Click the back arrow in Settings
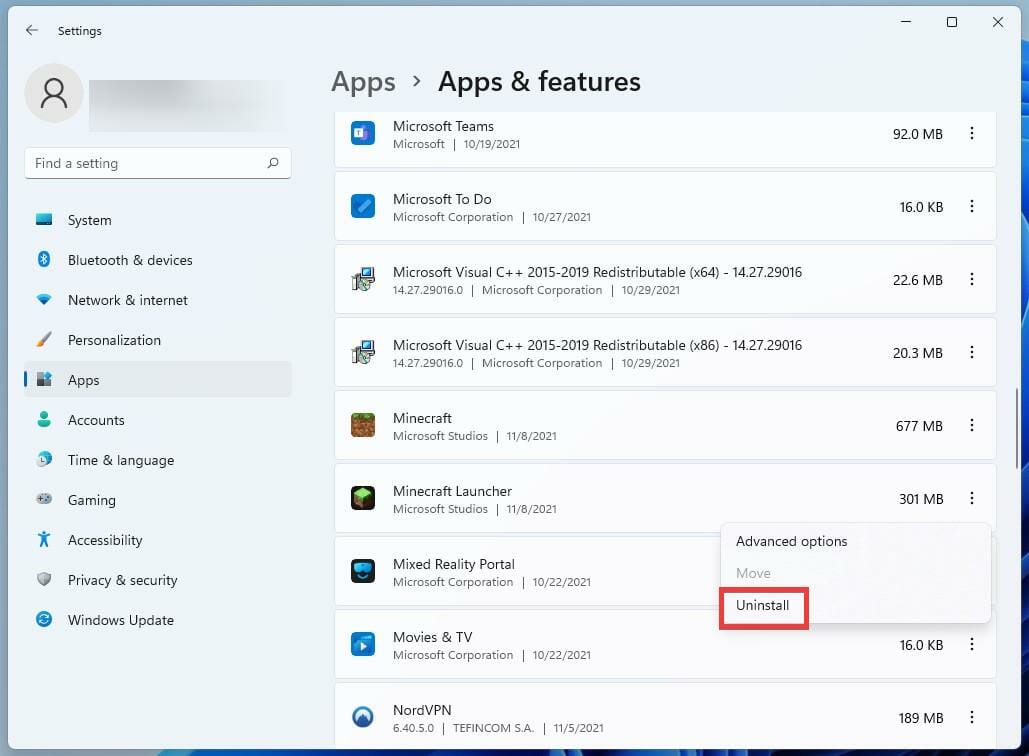 [32, 30]
